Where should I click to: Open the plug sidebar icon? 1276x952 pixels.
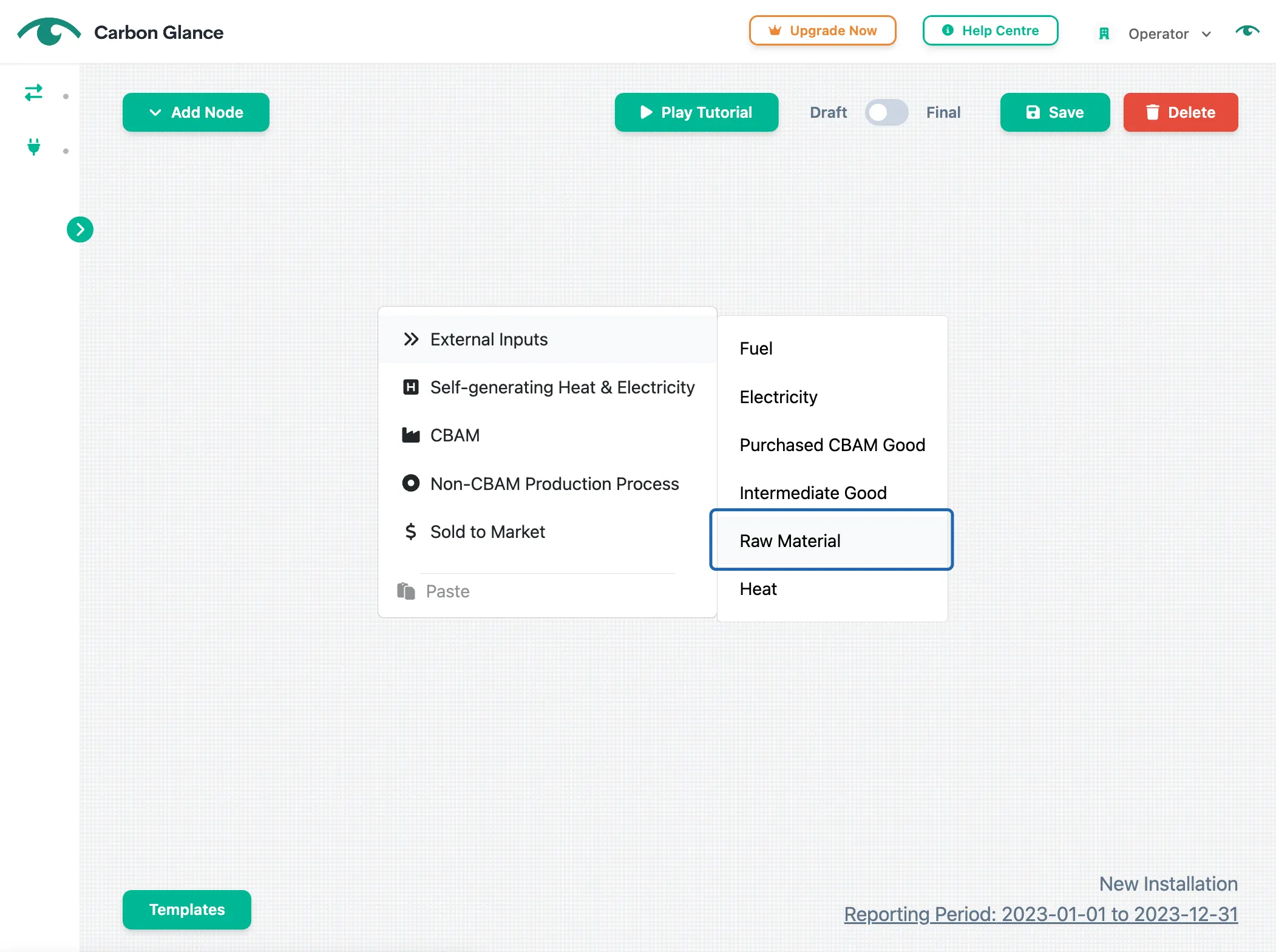point(34,147)
